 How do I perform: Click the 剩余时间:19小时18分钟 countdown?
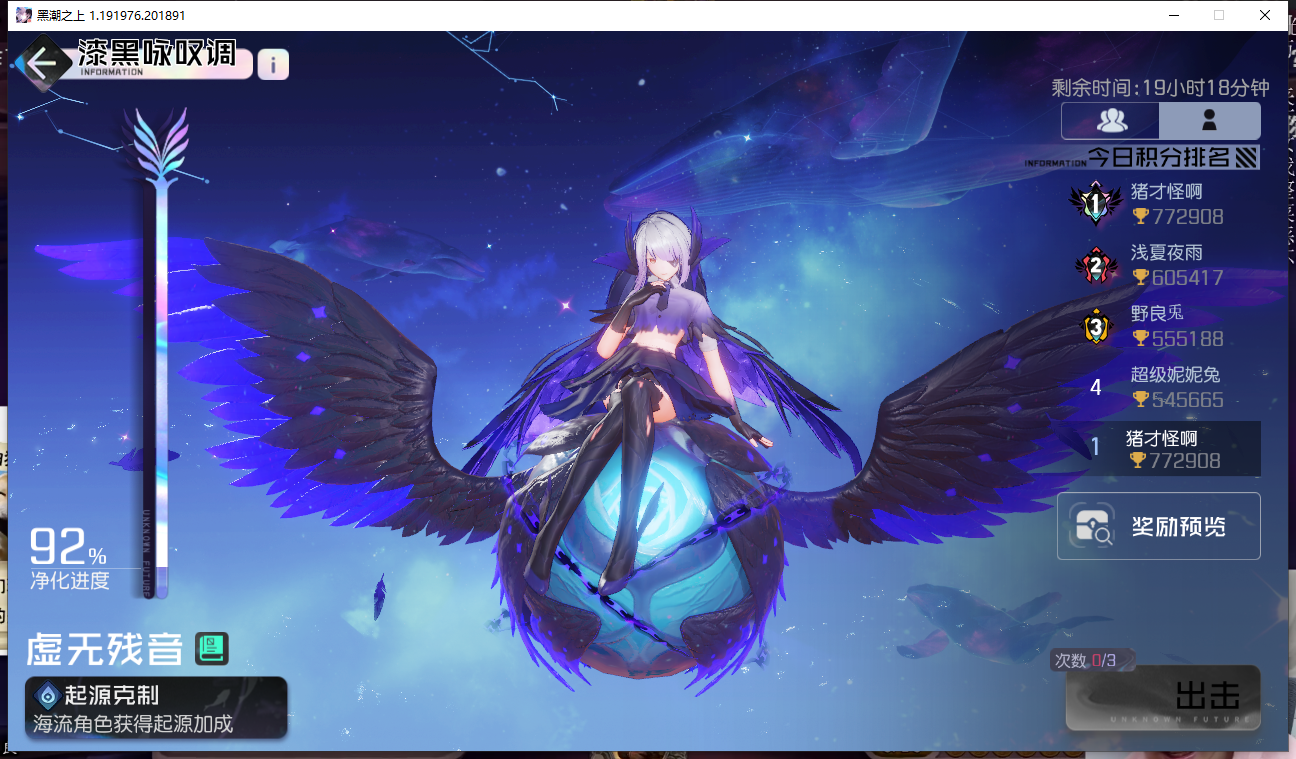coord(1160,88)
